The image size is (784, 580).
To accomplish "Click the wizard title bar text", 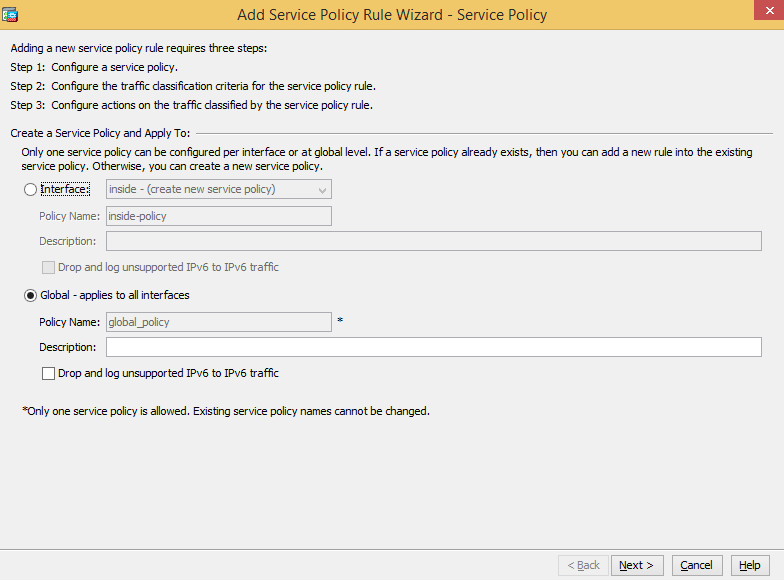I will coord(392,15).
